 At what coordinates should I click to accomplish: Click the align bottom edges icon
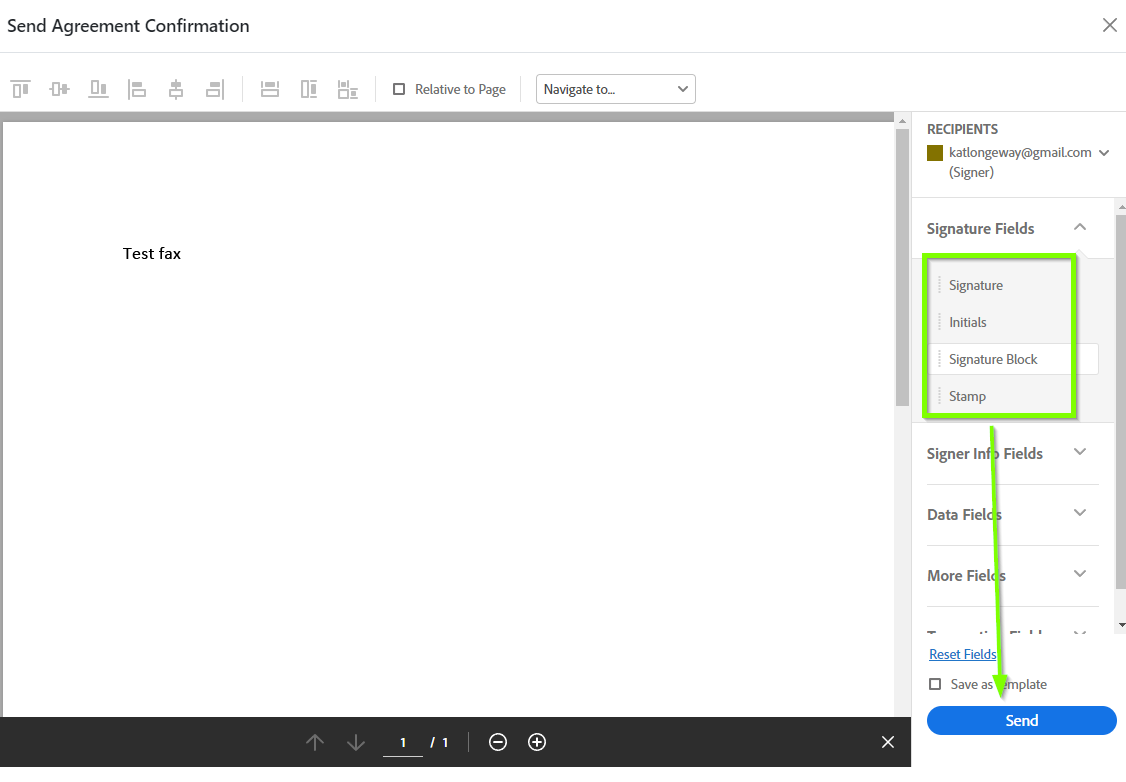[98, 89]
